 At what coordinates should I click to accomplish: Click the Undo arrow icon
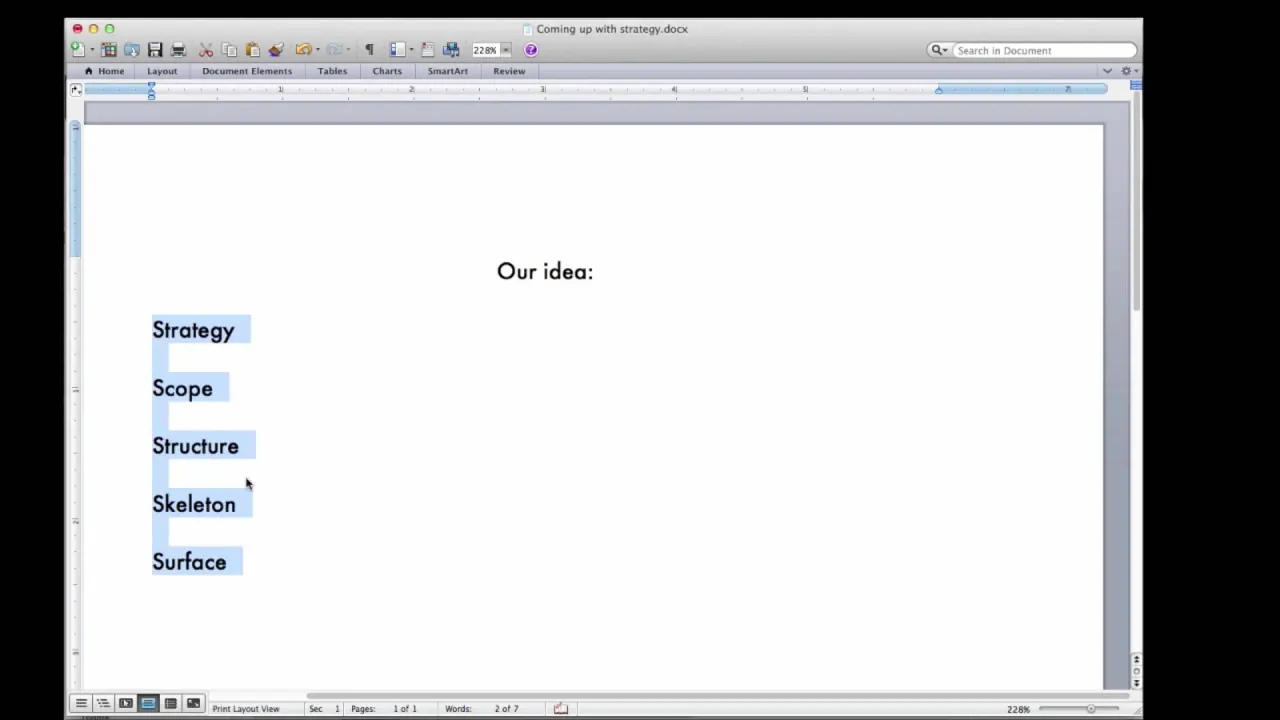302,50
